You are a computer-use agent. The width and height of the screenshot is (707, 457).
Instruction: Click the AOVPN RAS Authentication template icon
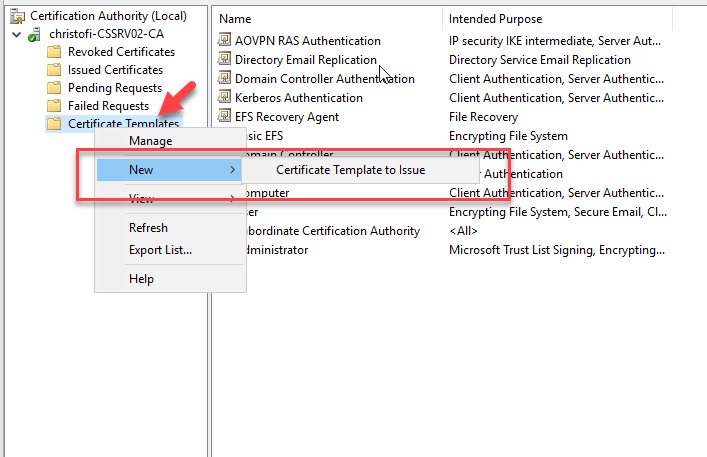225,41
